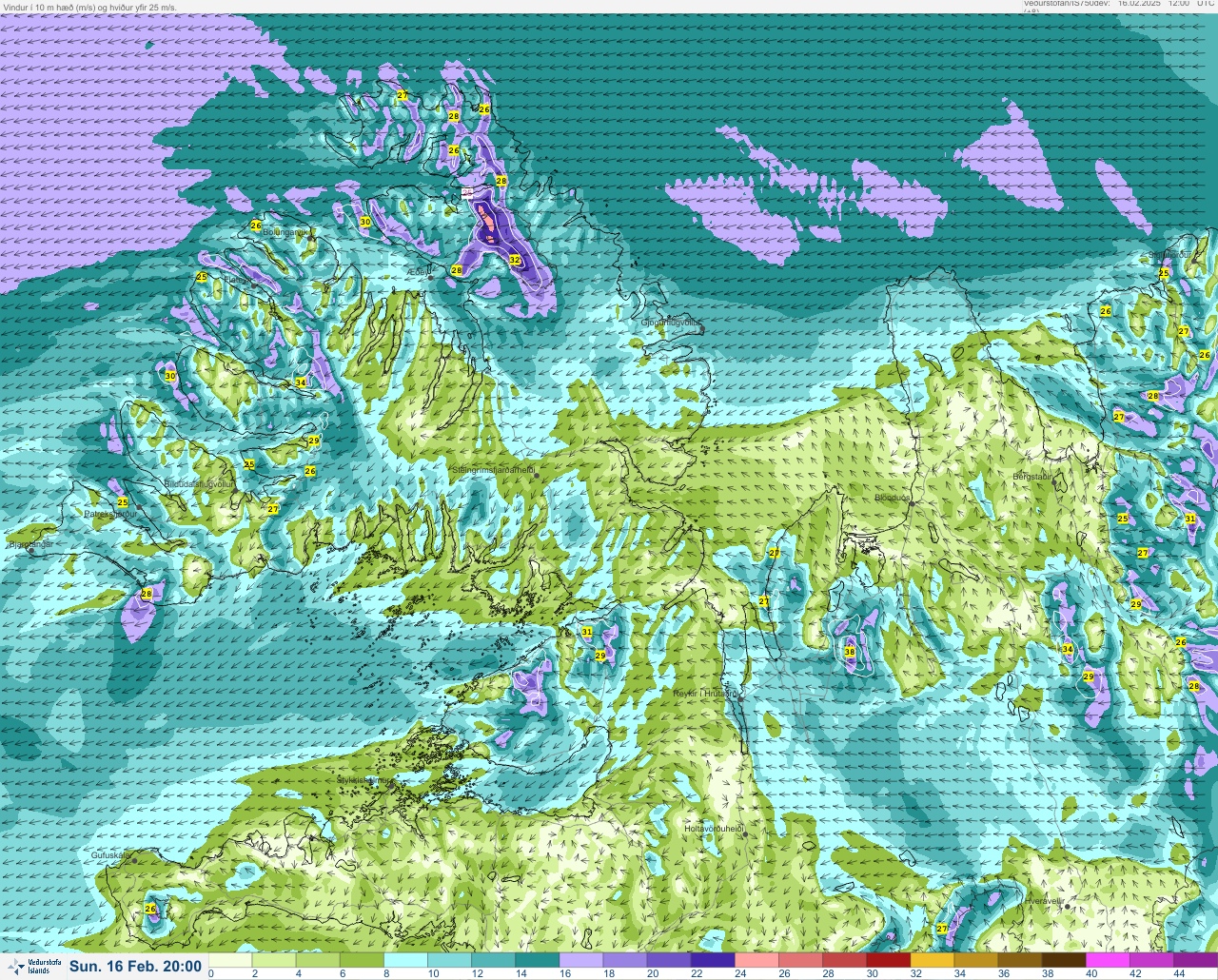Click the 16.02.2025 12:00 UTC run time

coord(1166,4)
